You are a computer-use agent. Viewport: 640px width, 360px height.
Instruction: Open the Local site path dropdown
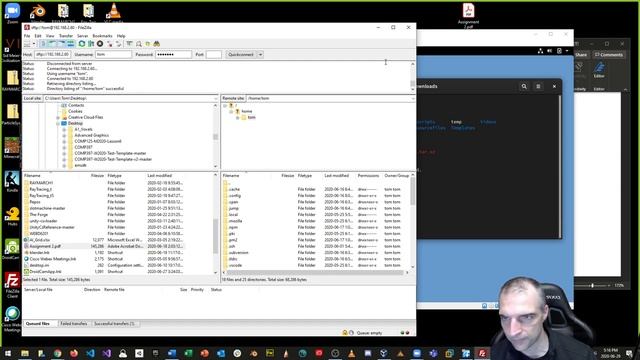tap(216, 98)
